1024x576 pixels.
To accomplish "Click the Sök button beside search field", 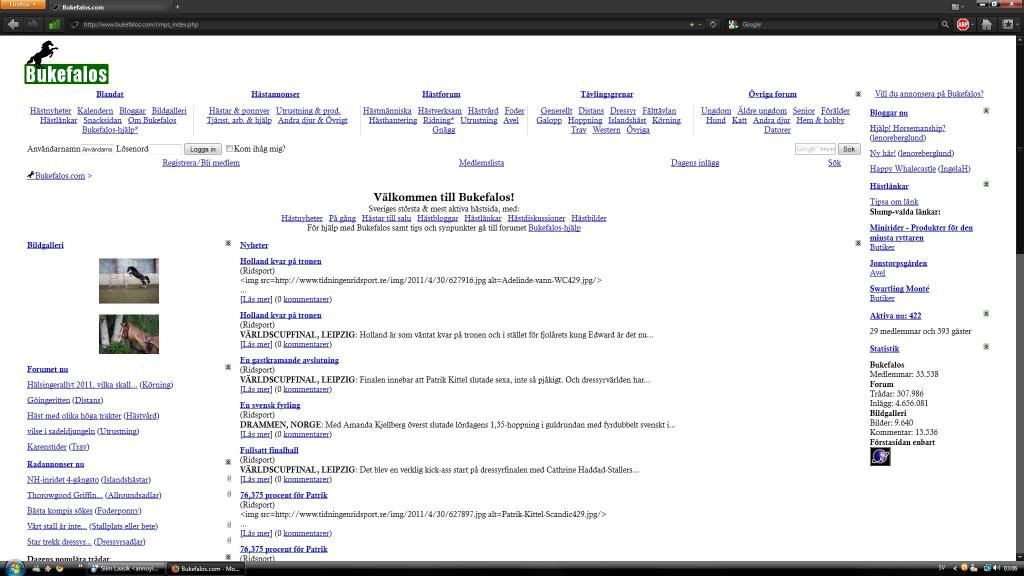I will coord(849,149).
